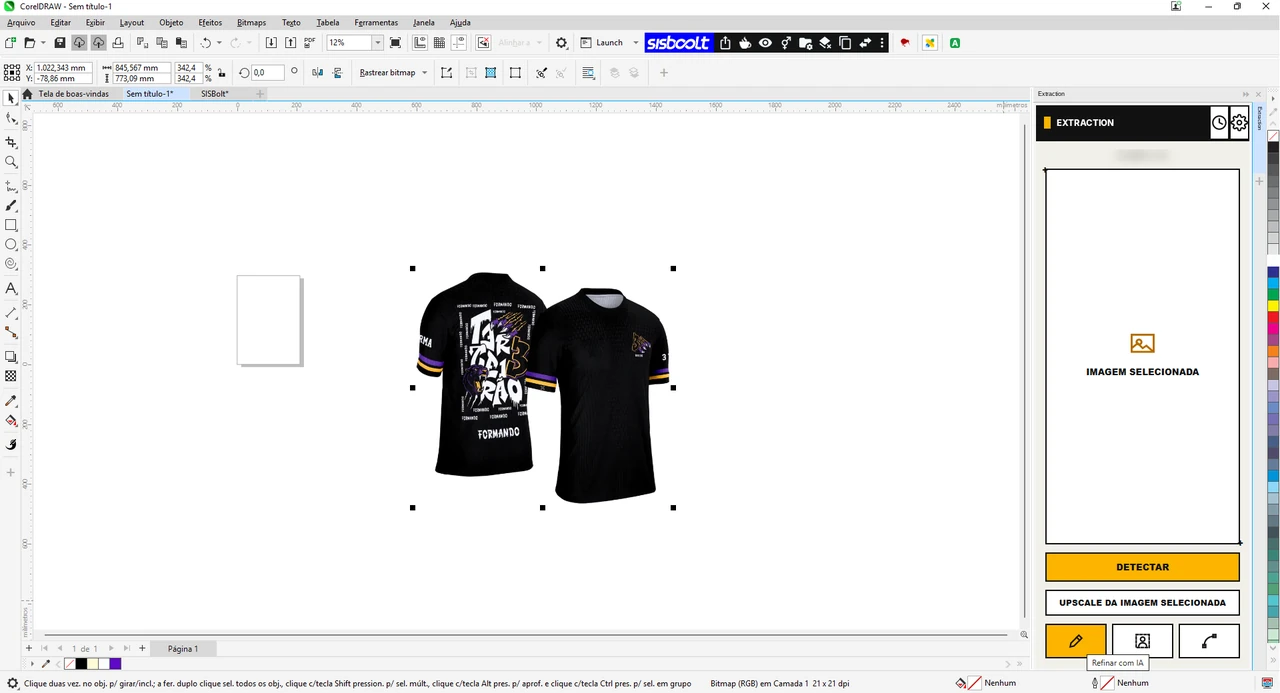The height and width of the screenshot is (693, 1280).
Task: Toggle show grid button
Action: point(439,43)
